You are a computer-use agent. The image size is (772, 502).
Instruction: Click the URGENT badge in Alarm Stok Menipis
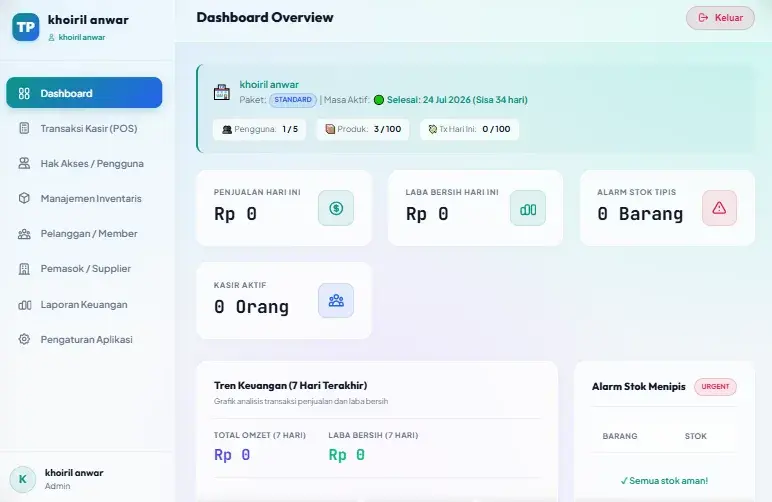click(715, 387)
